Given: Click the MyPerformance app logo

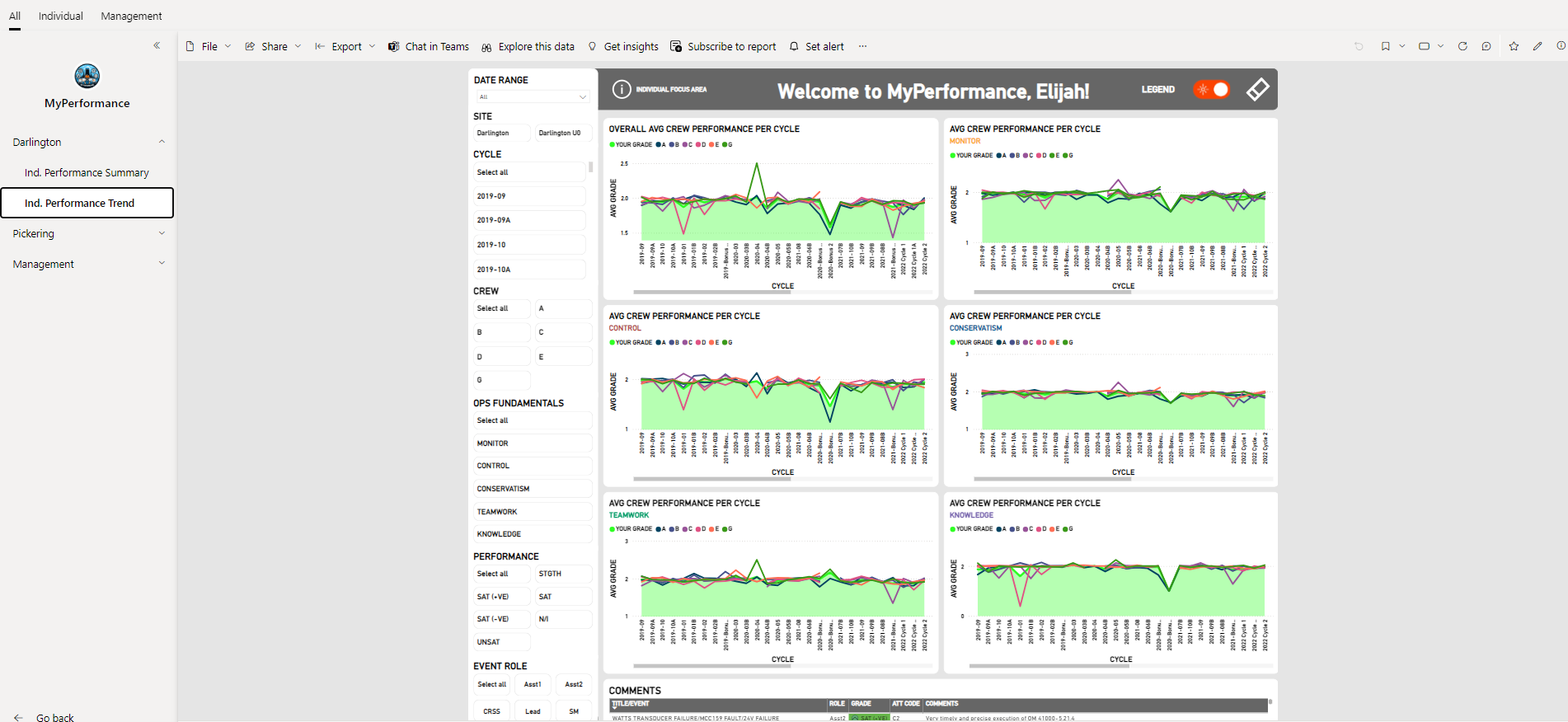Looking at the screenshot, I should (x=87, y=76).
